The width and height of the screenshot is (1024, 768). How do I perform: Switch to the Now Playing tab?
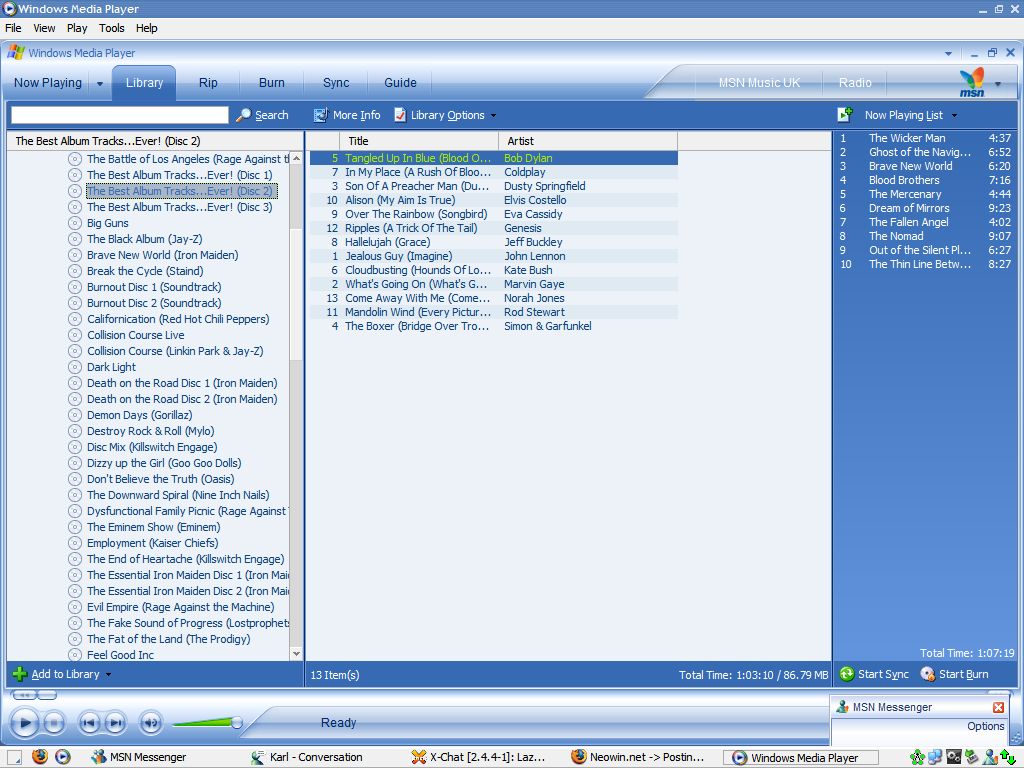(x=48, y=83)
